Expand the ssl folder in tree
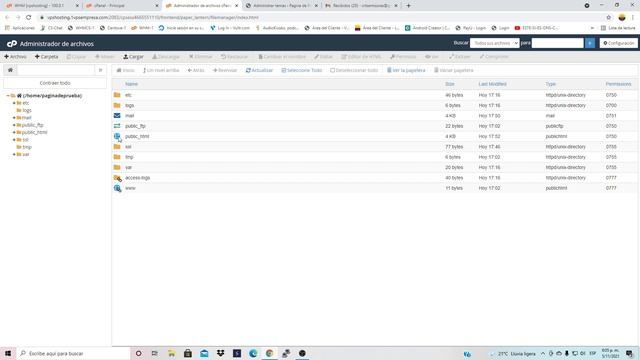Image resolution: width=640 pixels, height=360 pixels. [x=14, y=140]
